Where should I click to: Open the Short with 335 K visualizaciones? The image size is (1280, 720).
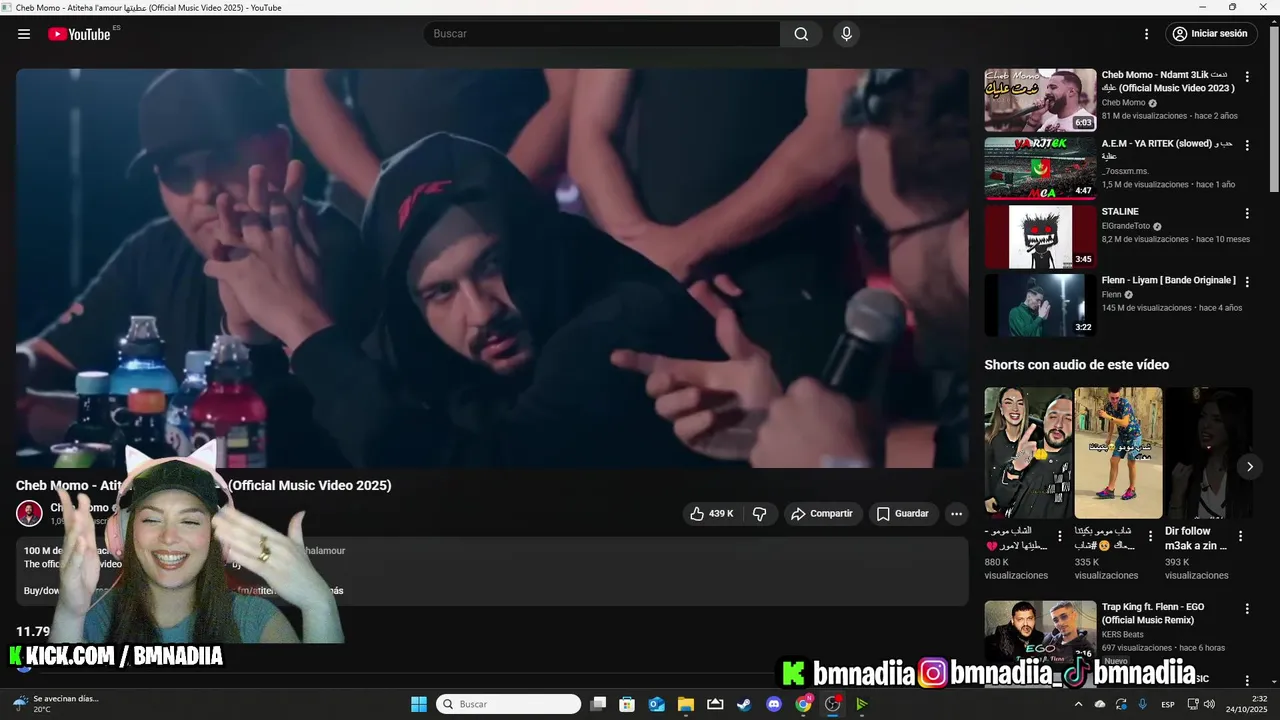coord(1118,452)
